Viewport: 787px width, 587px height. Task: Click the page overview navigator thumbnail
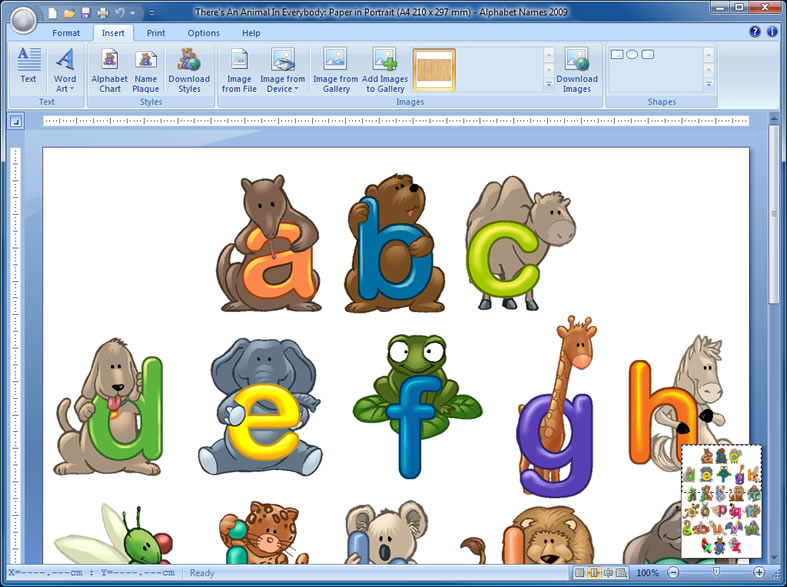click(721, 501)
